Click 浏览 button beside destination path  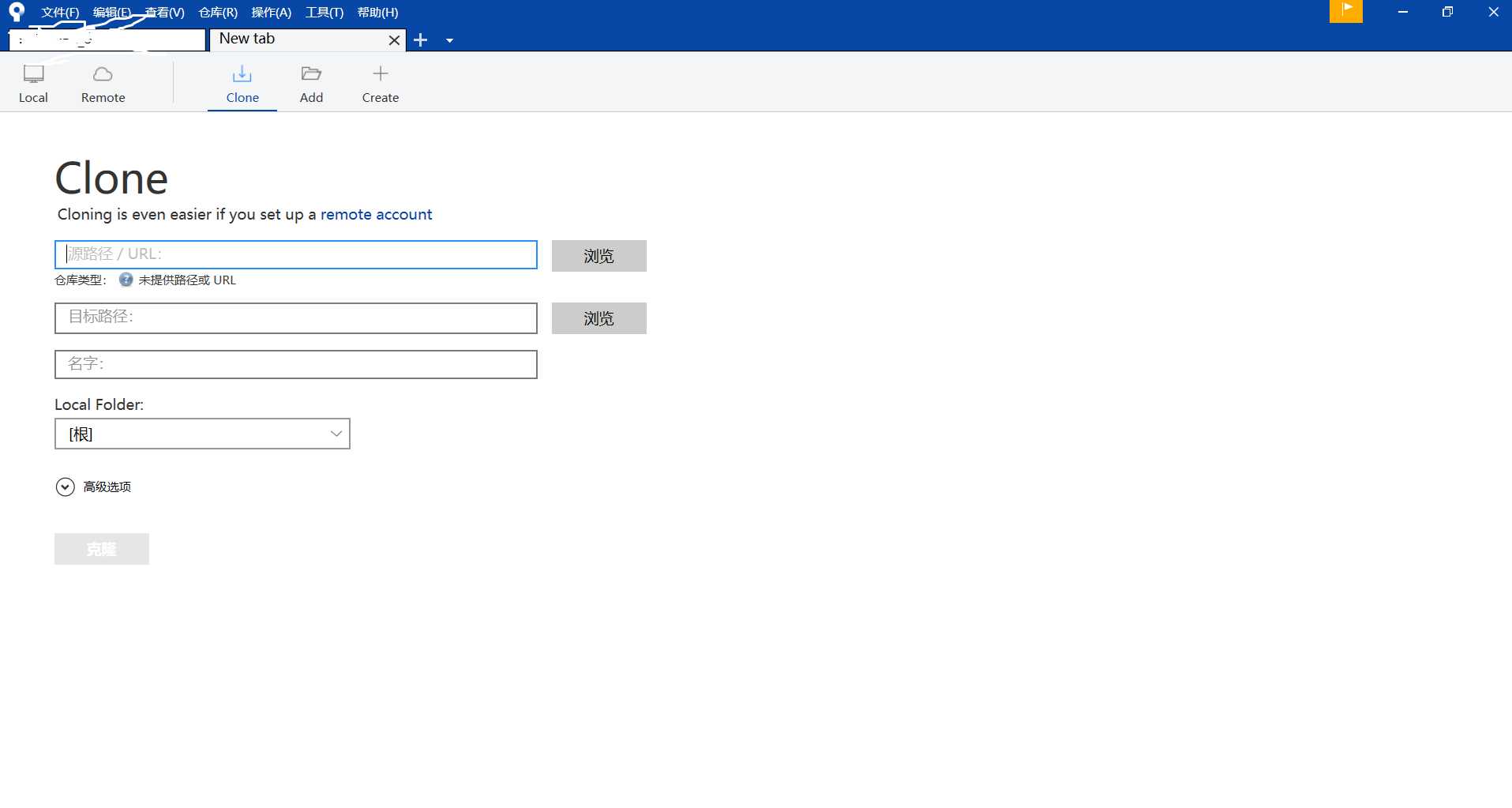(599, 318)
